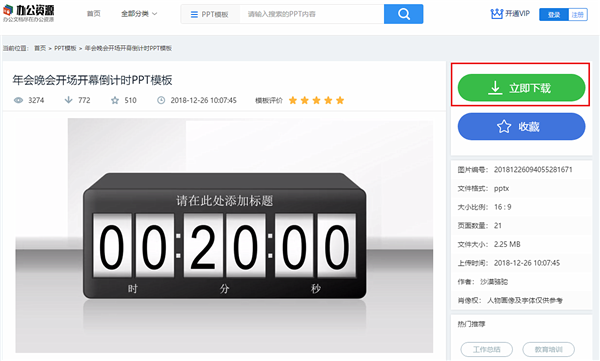
Task: Go to PPT模板 in the breadcrumb
Action: (65, 48)
